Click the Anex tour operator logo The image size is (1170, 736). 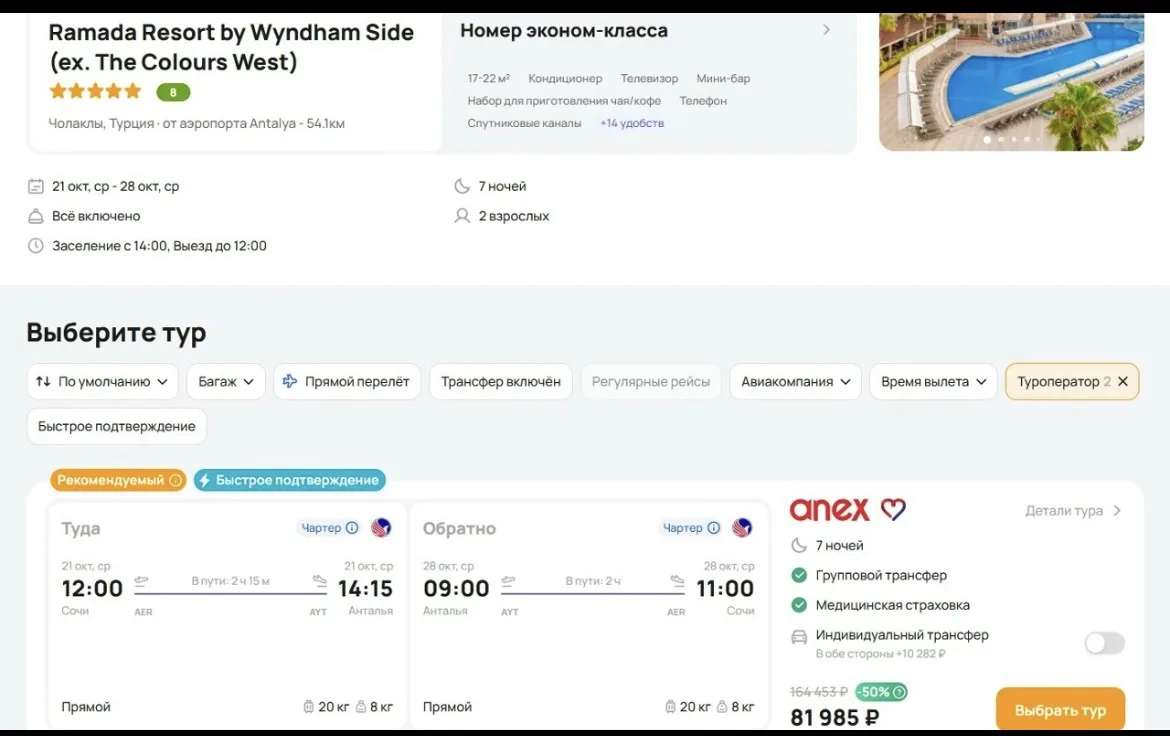coord(848,510)
